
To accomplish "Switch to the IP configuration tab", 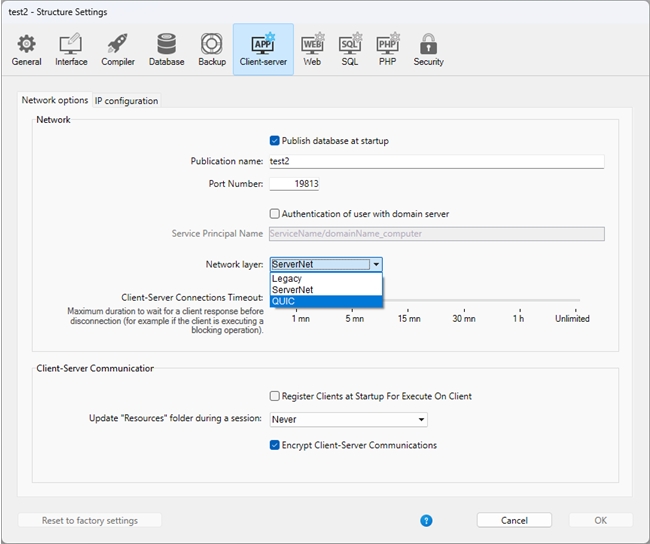I will [x=126, y=101].
